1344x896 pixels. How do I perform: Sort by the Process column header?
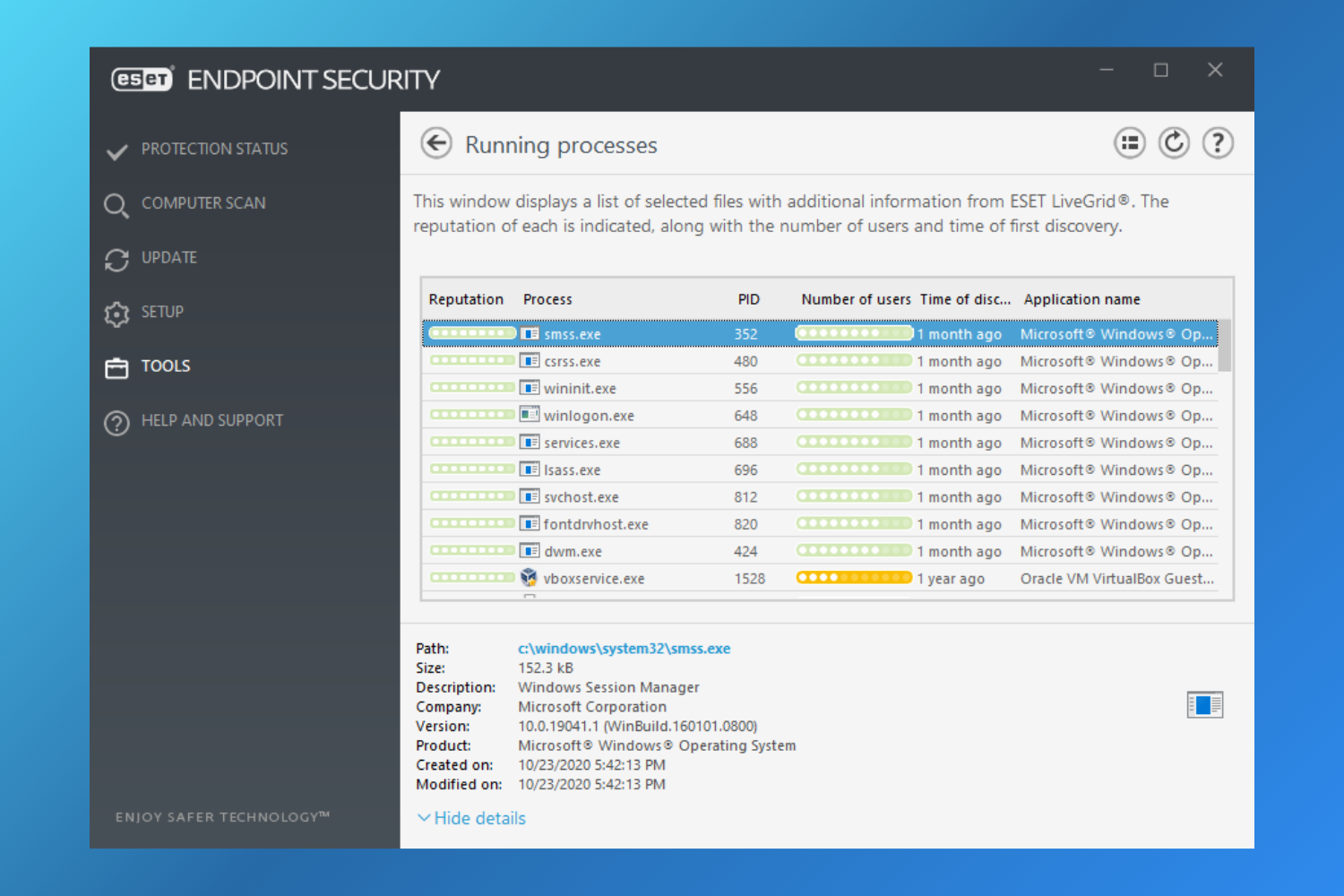[547, 299]
